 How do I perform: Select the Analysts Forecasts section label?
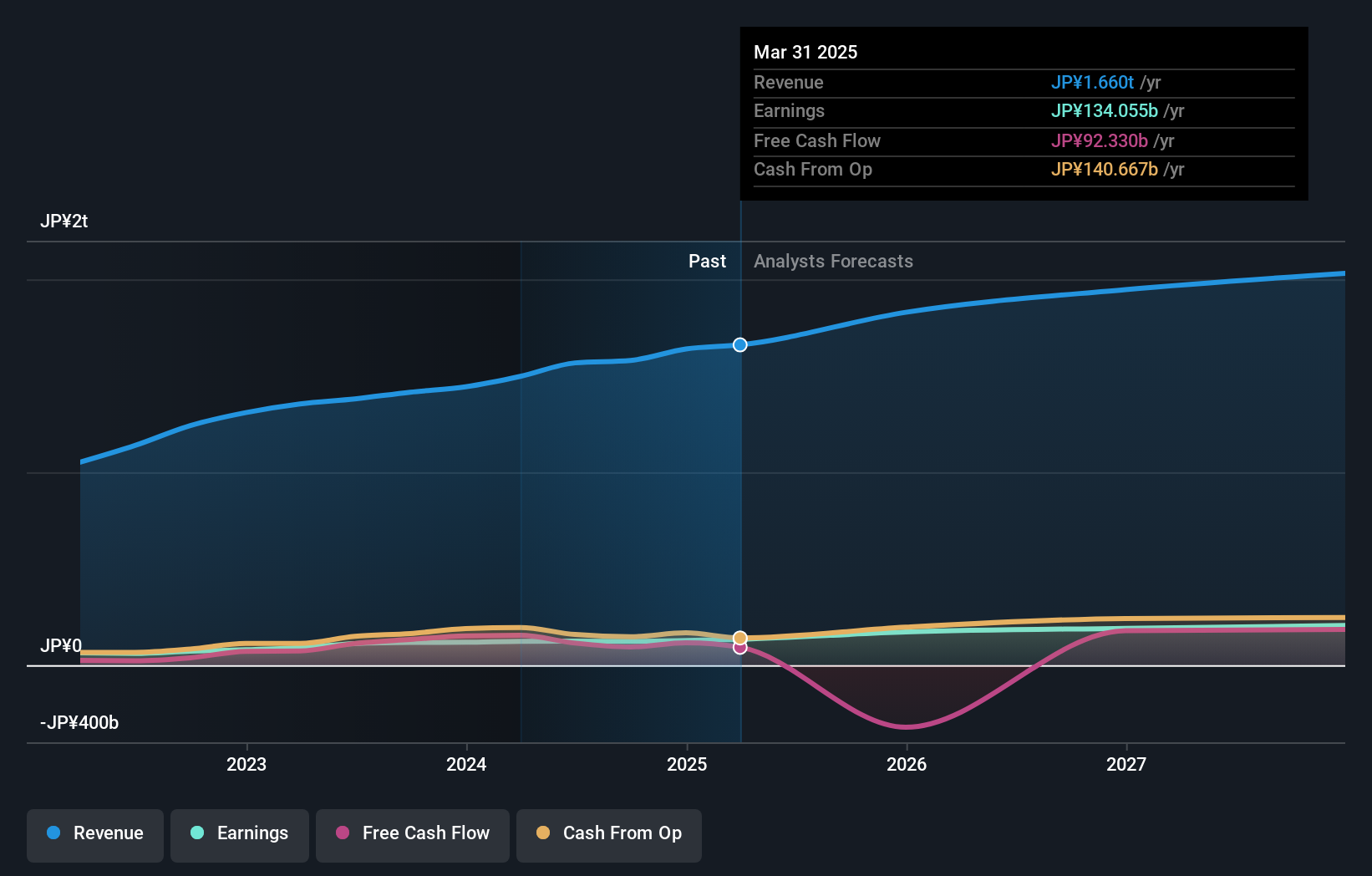pos(832,261)
